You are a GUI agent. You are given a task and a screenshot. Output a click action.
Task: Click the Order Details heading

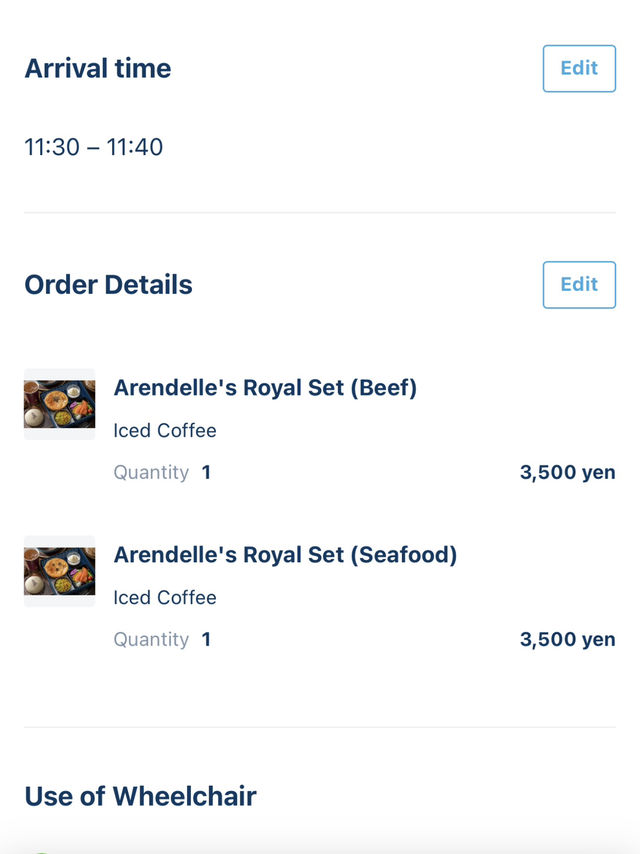coord(108,285)
